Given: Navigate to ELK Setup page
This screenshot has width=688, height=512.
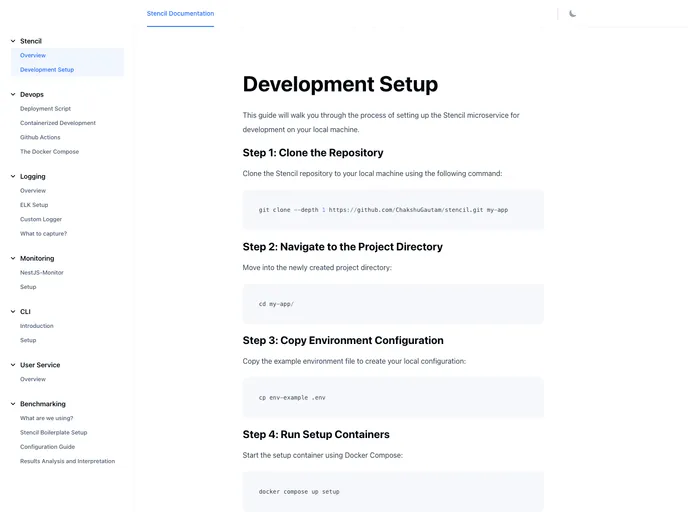Looking at the screenshot, I should coord(34,204).
